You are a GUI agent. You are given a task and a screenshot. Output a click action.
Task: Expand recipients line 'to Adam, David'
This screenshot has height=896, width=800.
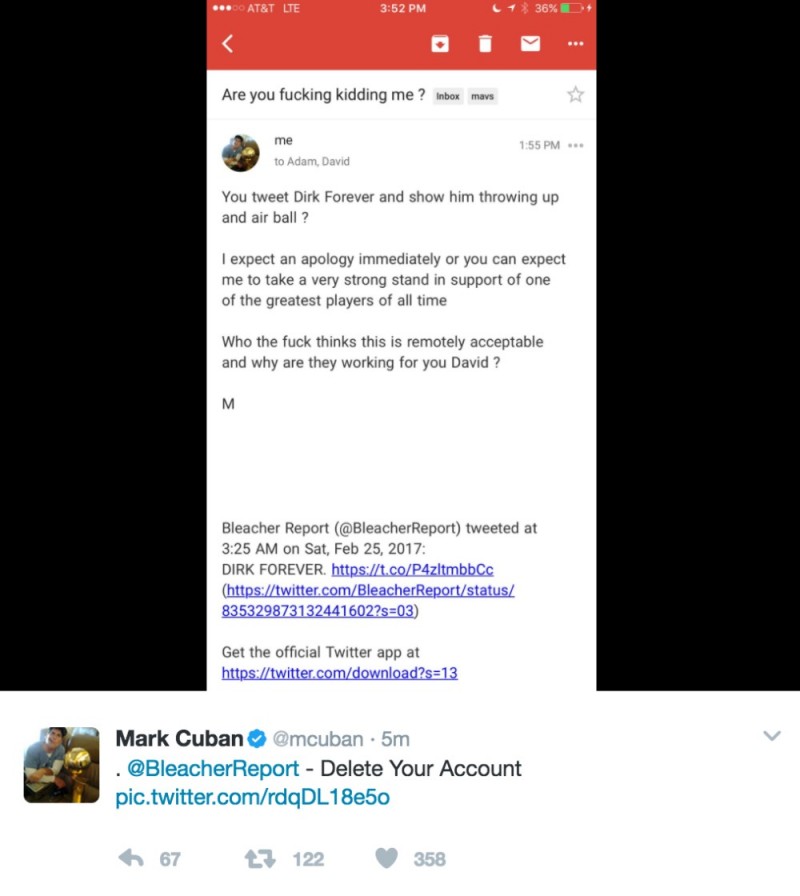(x=311, y=162)
